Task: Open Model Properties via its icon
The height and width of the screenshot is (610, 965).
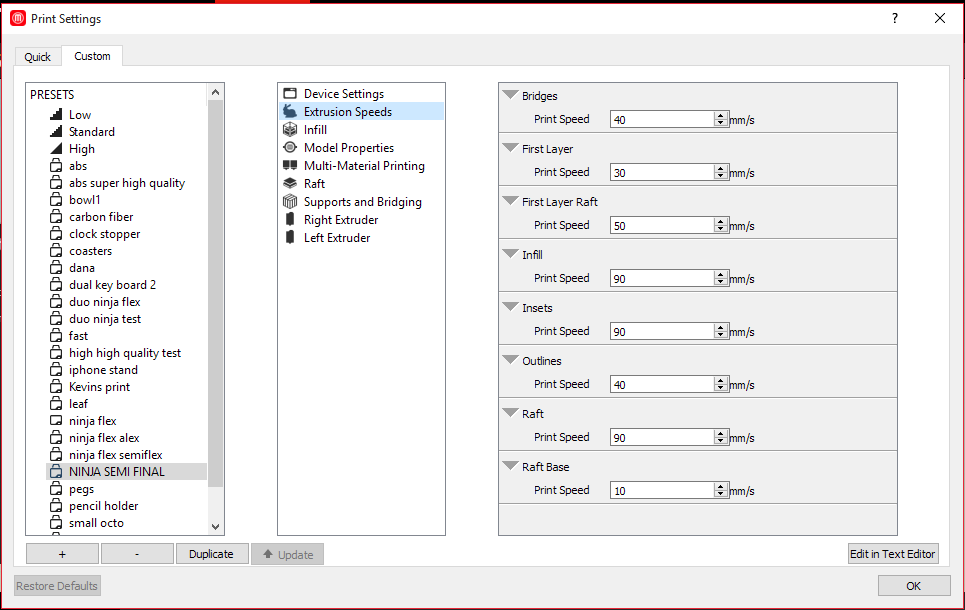Action: click(290, 148)
